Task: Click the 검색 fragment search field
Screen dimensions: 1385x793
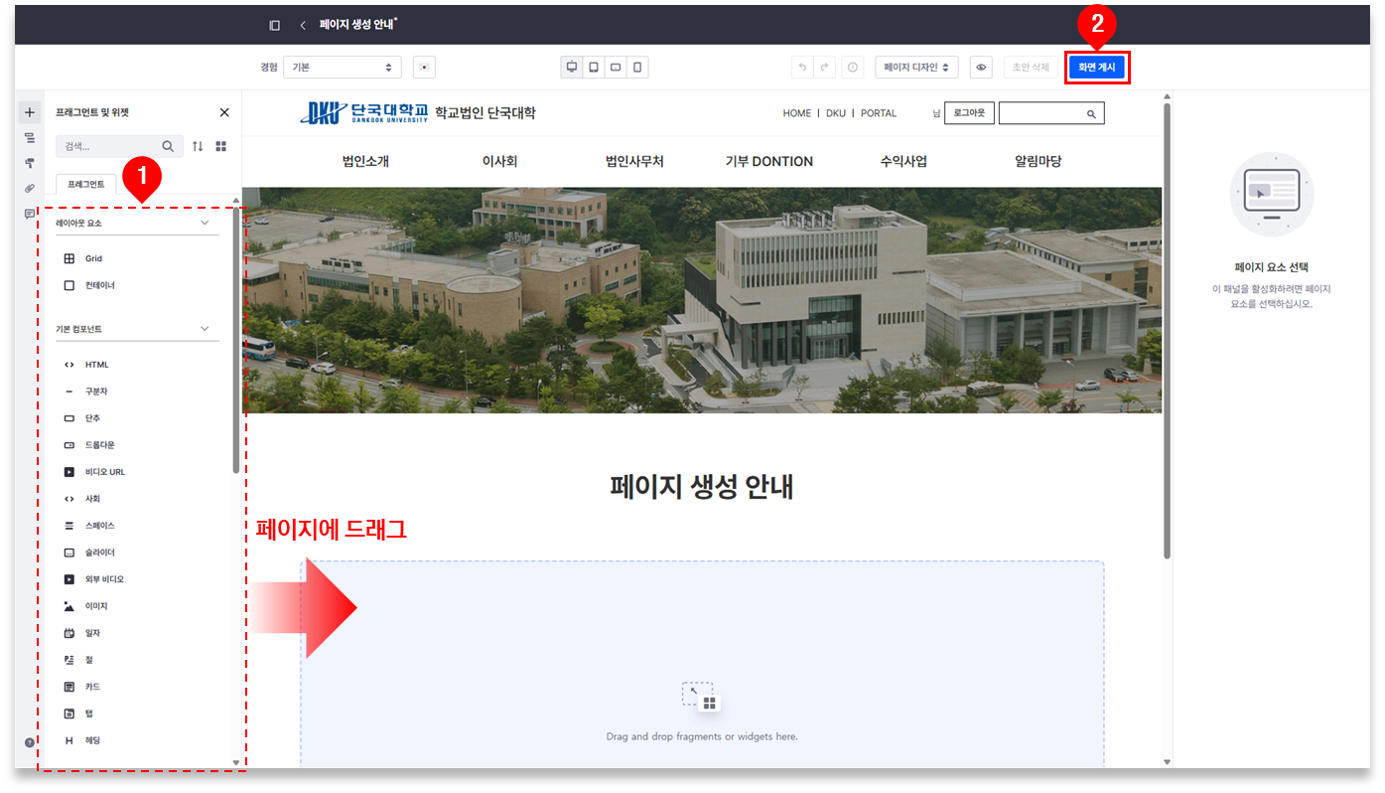Action: 108,146
